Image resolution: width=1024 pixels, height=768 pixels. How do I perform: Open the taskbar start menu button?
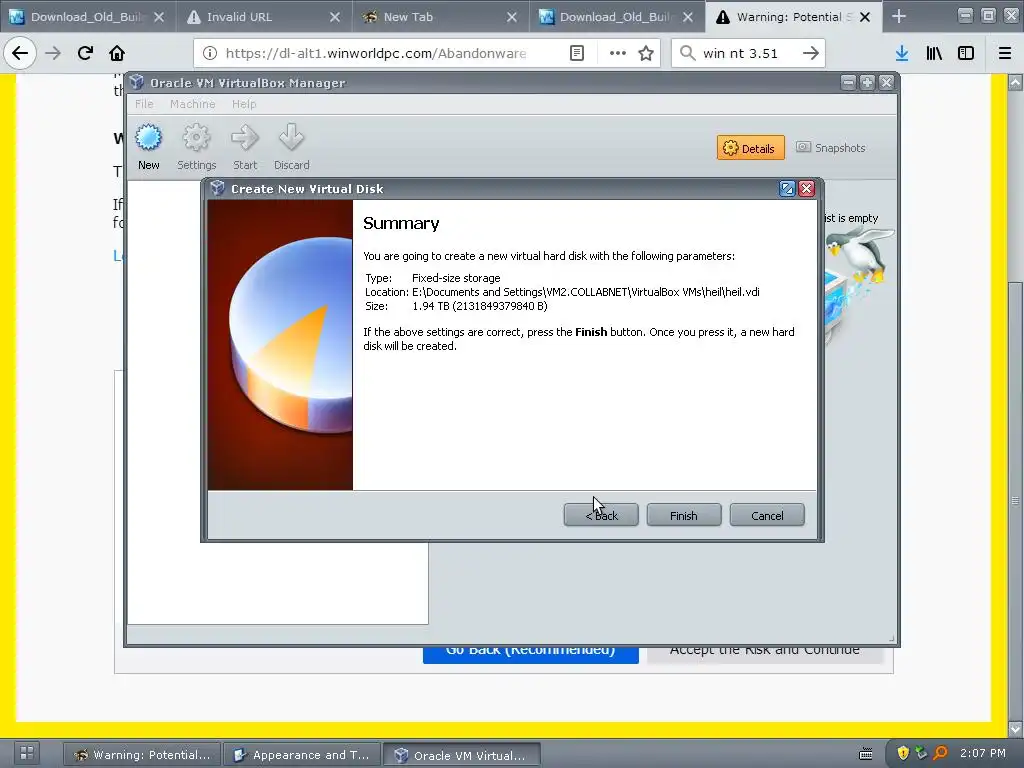tap(26, 753)
